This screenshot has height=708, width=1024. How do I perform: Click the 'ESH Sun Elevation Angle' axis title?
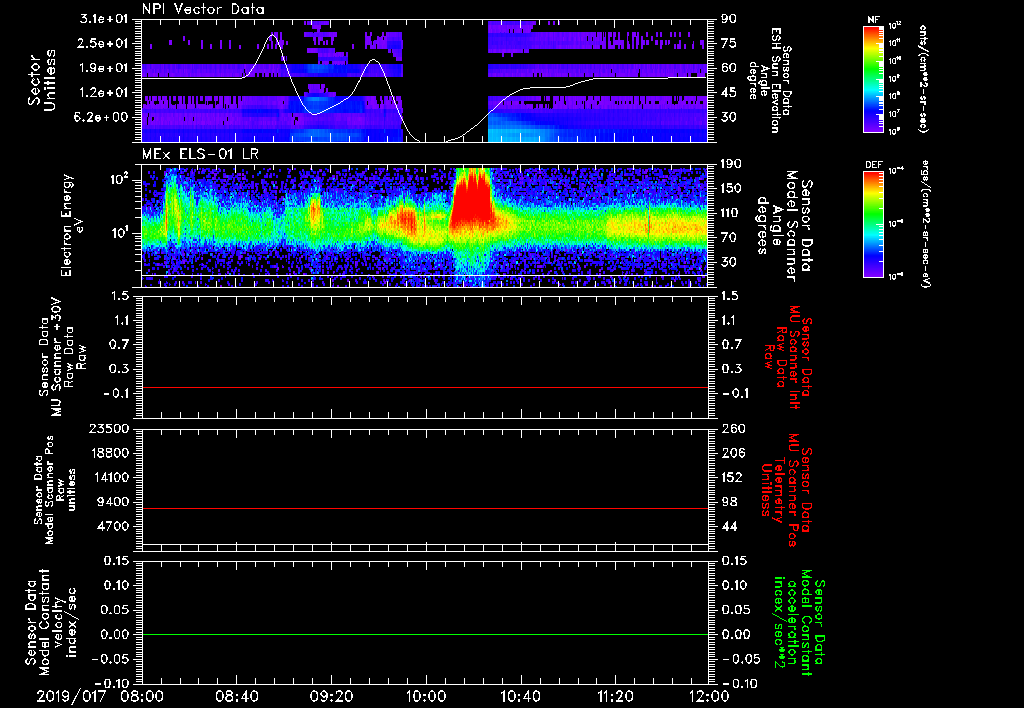(771, 80)
